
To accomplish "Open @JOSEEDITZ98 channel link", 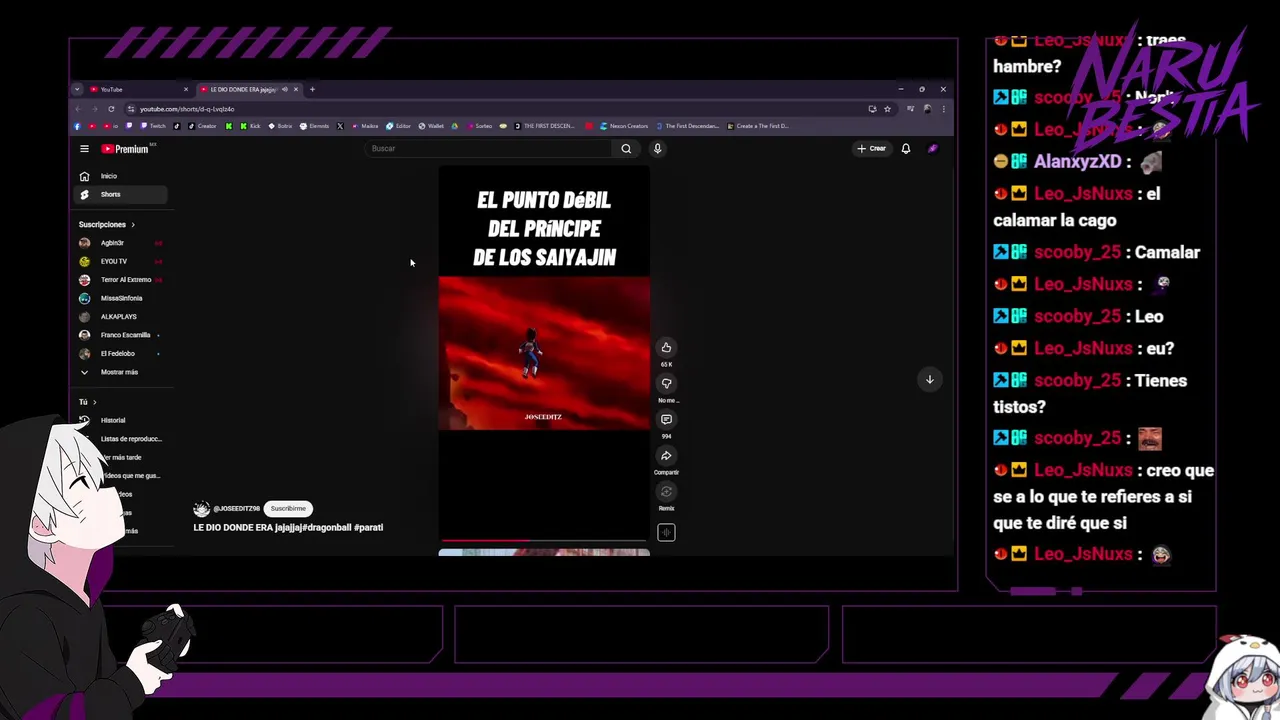I will (x=236, y=509).
